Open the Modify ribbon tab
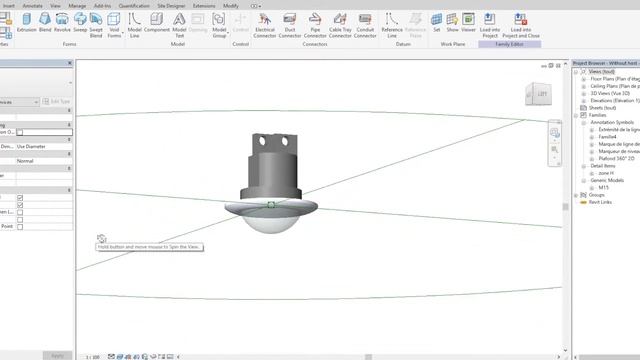 (x=231, y=6)
